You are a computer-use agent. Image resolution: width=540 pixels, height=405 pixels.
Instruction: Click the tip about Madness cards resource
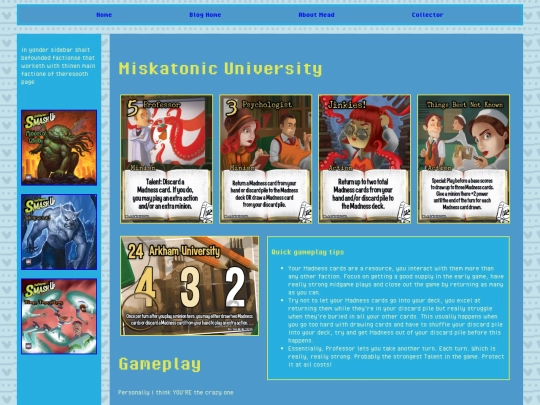pyautogui.click(x=396, y=280)
